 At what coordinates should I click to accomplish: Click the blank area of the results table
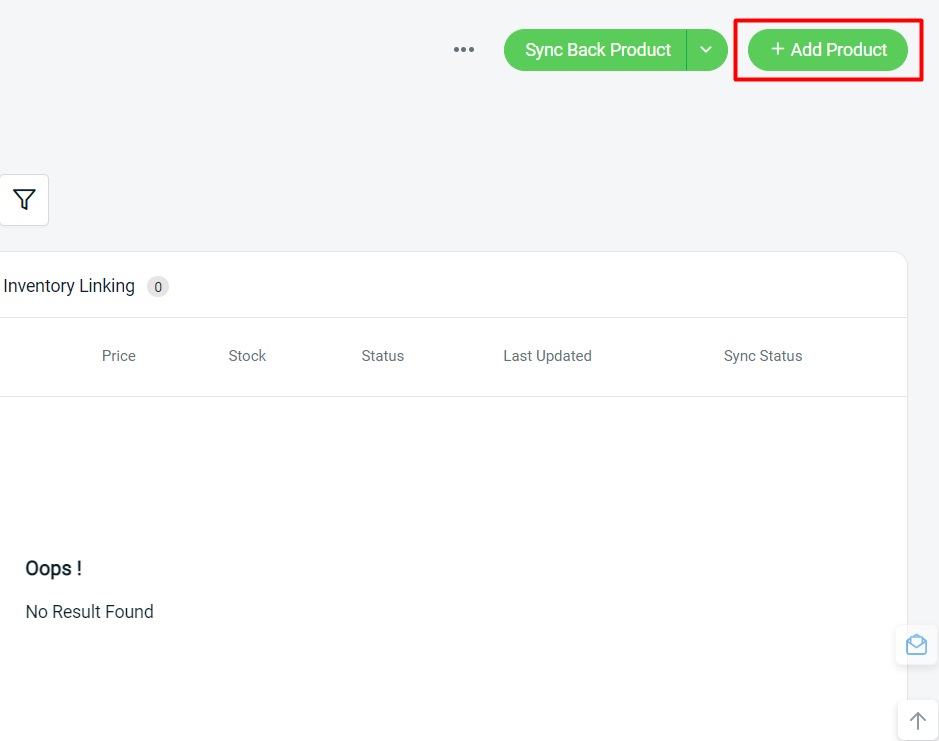pyautogui.click(x=453, y=479)
